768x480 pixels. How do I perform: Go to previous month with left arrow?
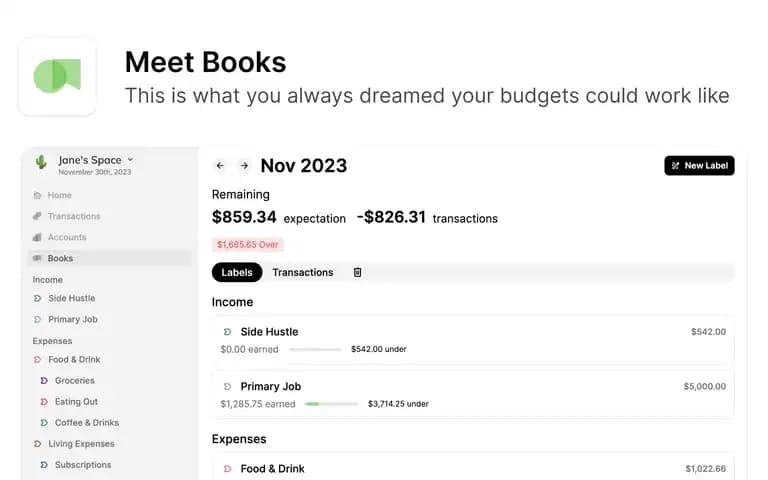pos(220,166)
